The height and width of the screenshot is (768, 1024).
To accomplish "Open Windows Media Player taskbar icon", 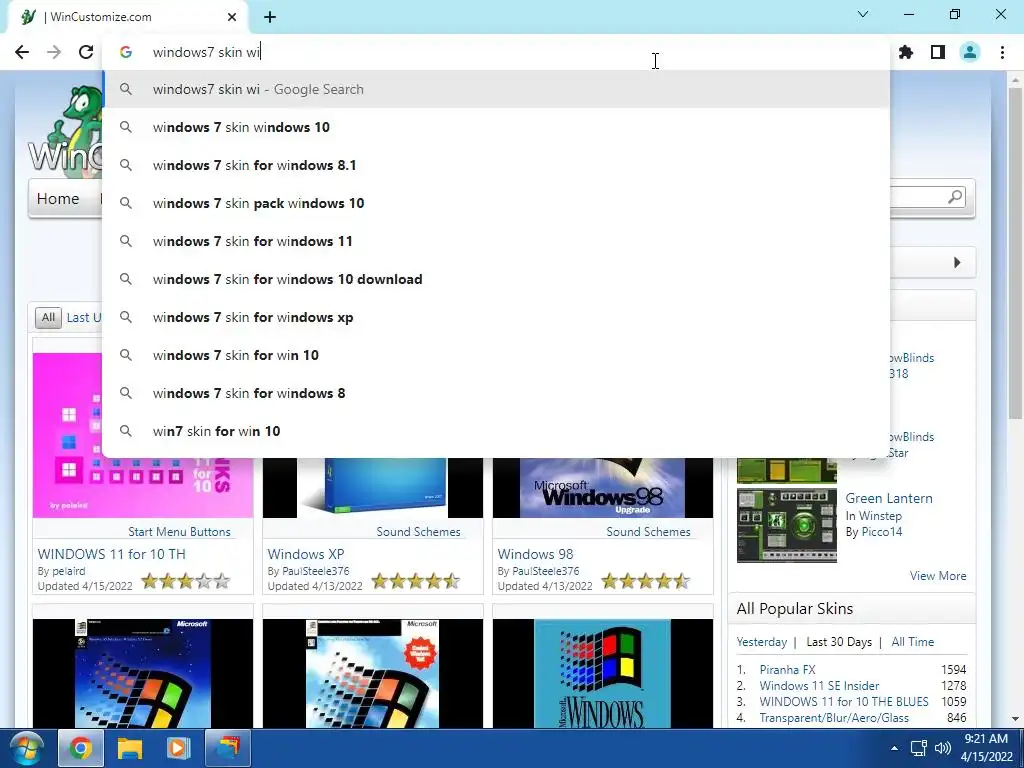I will pyautogui.click(x=178, y=748).
